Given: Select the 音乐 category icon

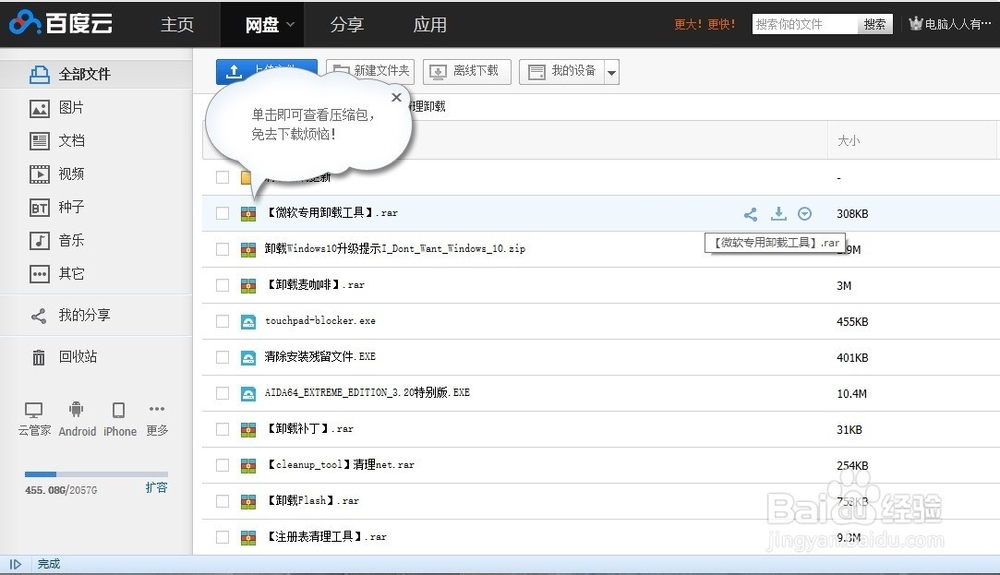Looking at the screenshot, I should click(x=40, y=241).
